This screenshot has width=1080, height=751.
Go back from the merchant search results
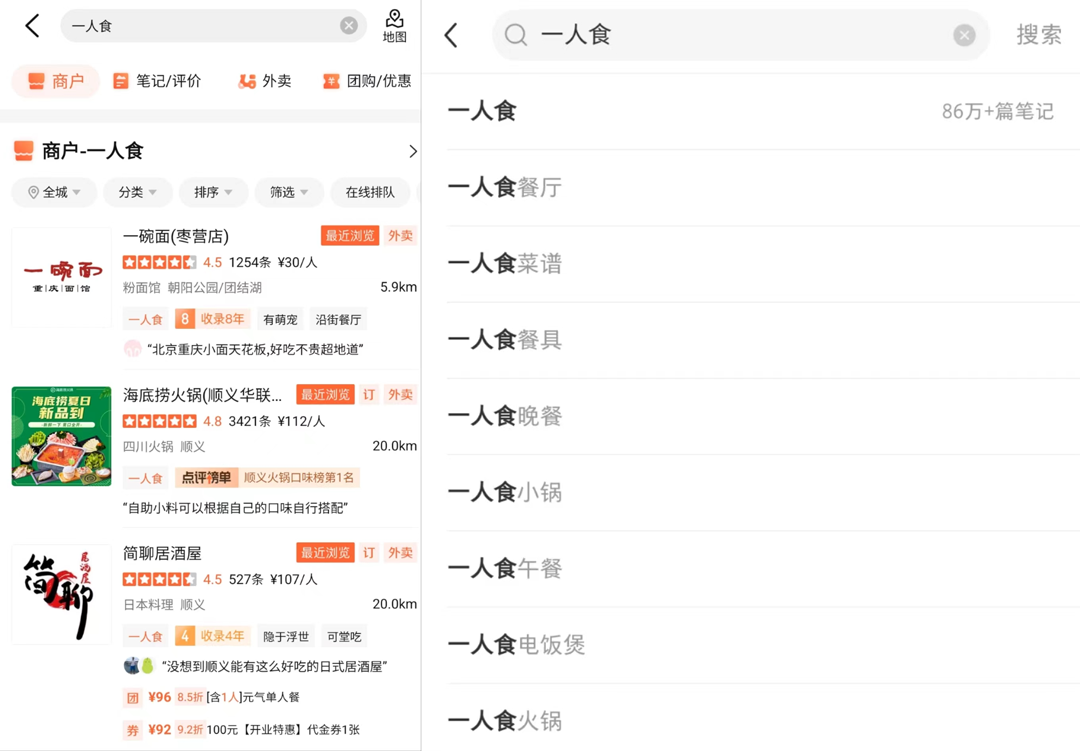point(32,26)
